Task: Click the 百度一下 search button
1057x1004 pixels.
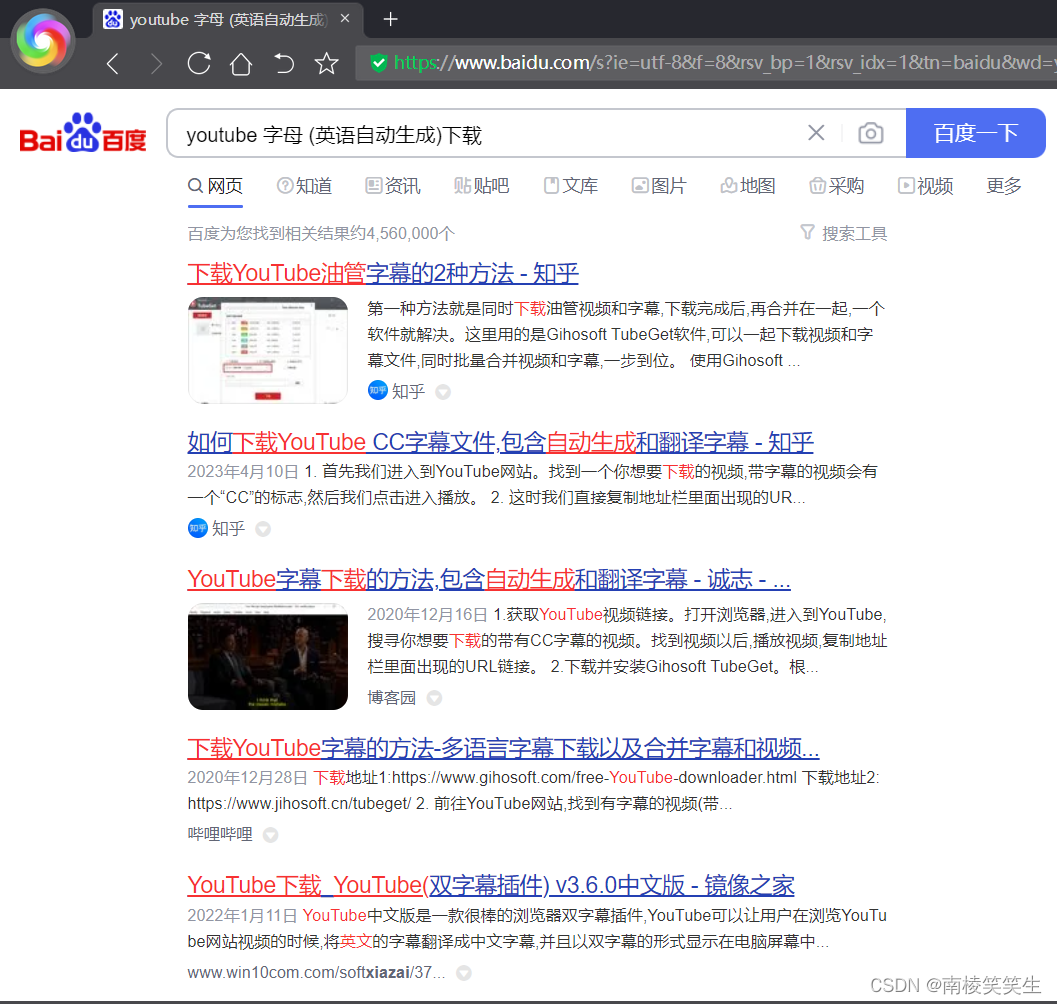Action: [975, 133]
